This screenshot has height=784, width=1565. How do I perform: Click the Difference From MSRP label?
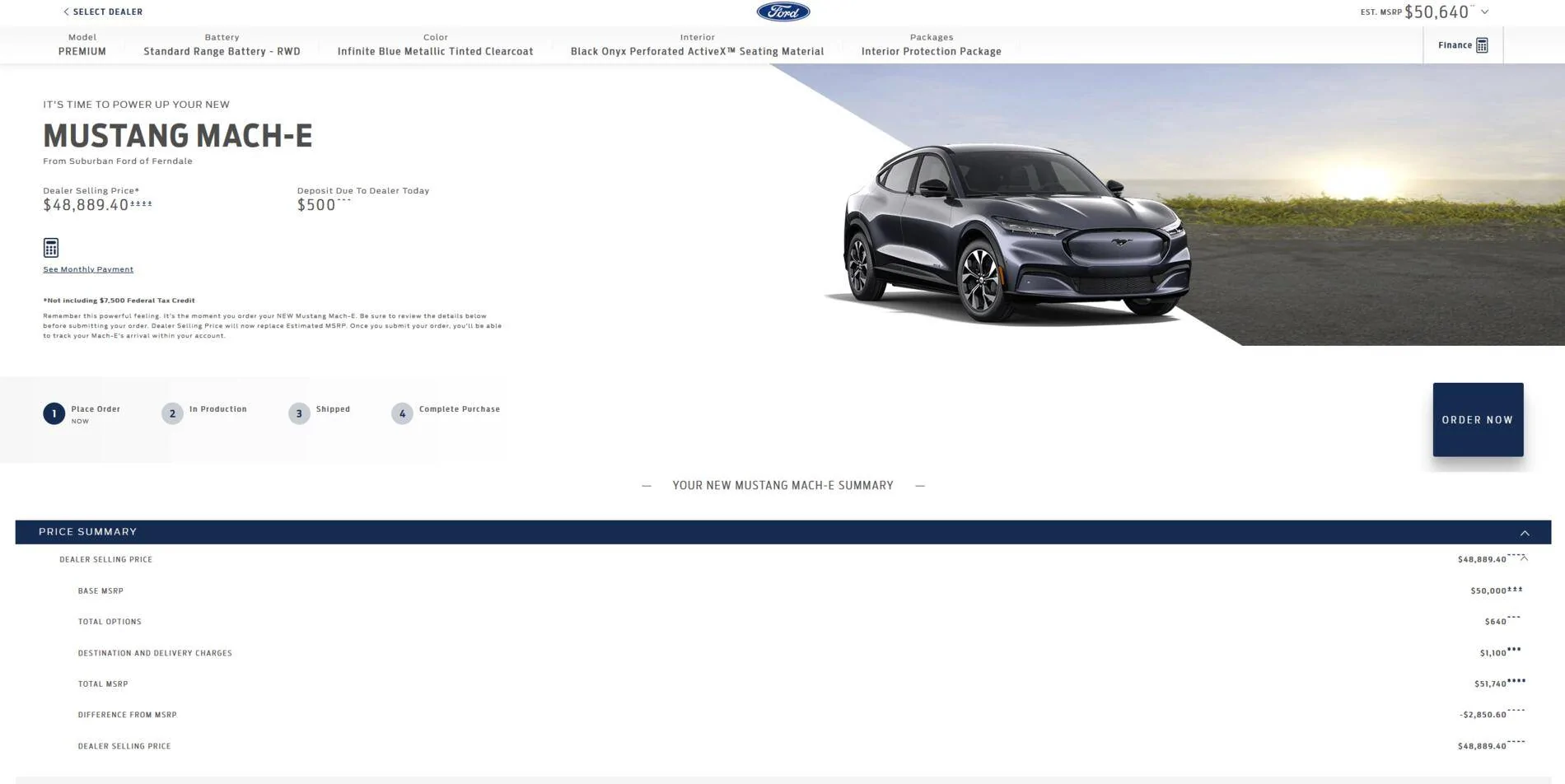click(x=128, y=715)
